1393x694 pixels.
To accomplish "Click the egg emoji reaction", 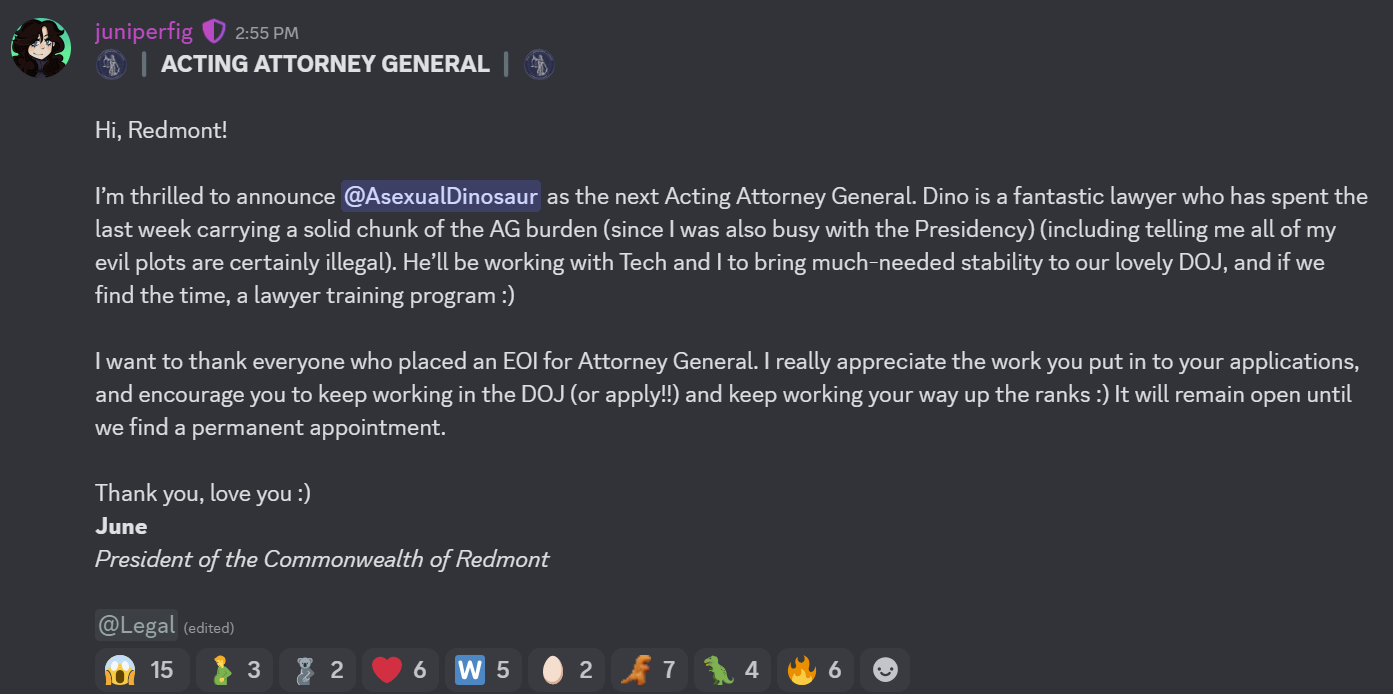I will pyautogui.click(x=565, y=670).
